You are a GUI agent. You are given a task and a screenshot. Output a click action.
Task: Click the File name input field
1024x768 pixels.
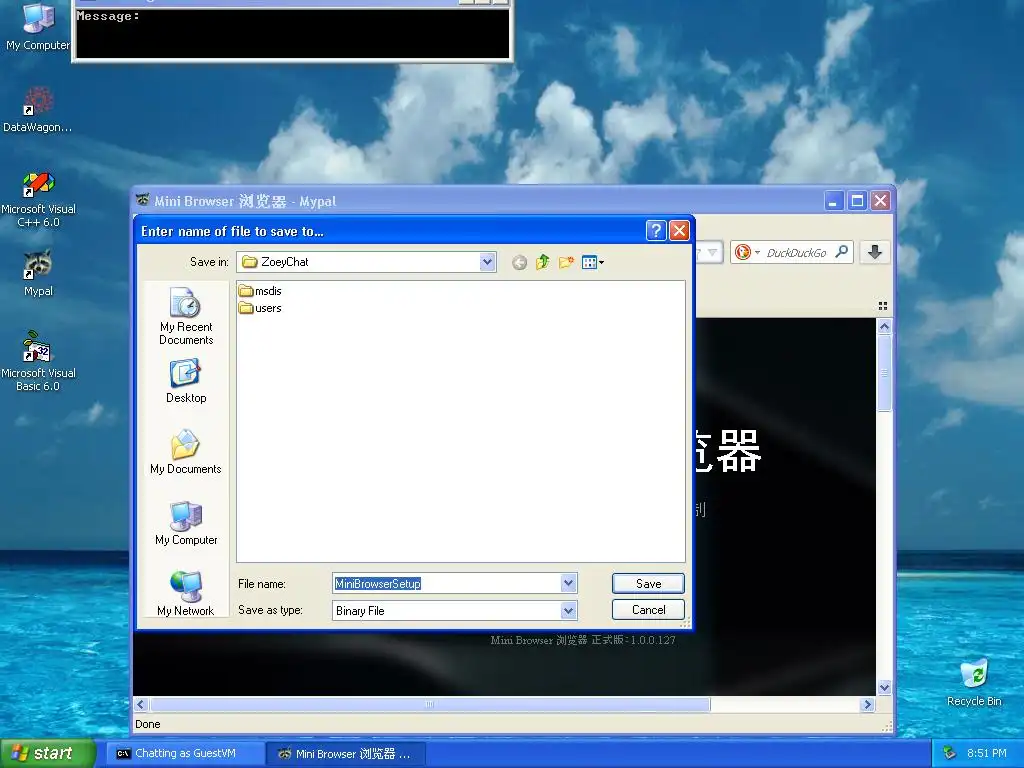pos(447,583)
